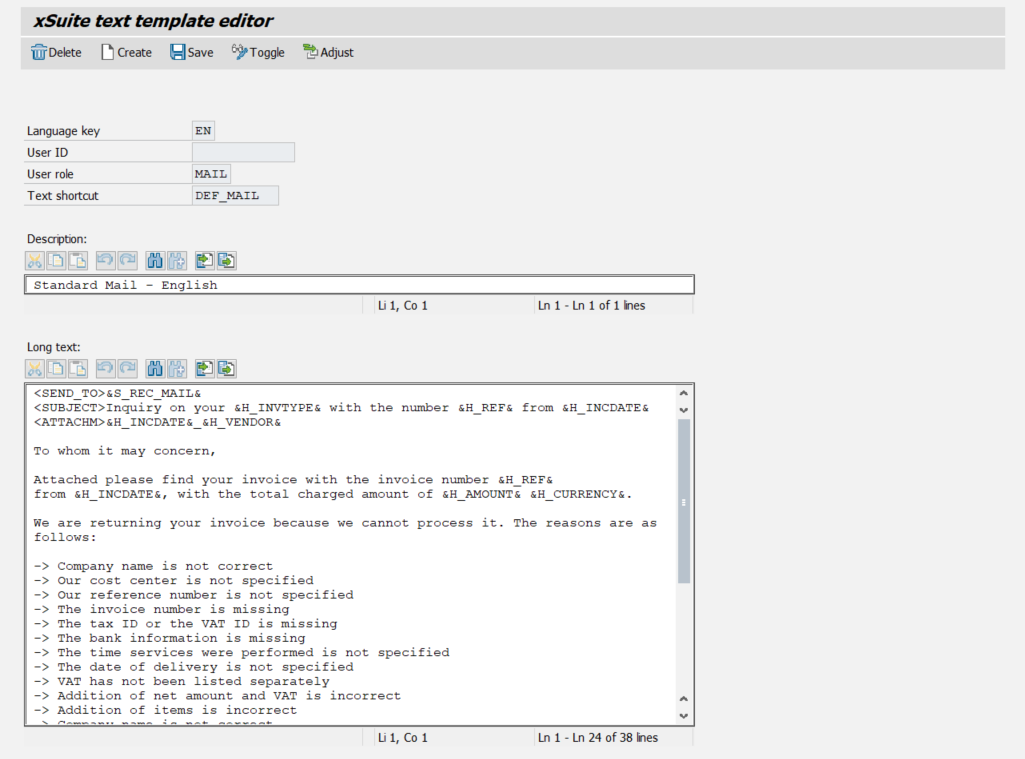1025x759 pixels.
Task: Click the Toggle button in toolbar
Action: click(x=258, y=52)
